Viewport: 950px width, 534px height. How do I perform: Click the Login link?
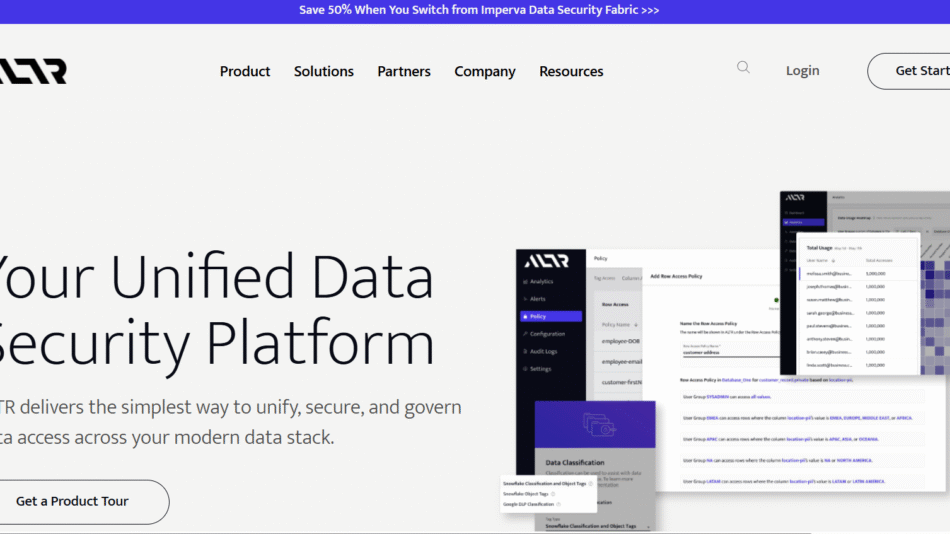point(802,71)
